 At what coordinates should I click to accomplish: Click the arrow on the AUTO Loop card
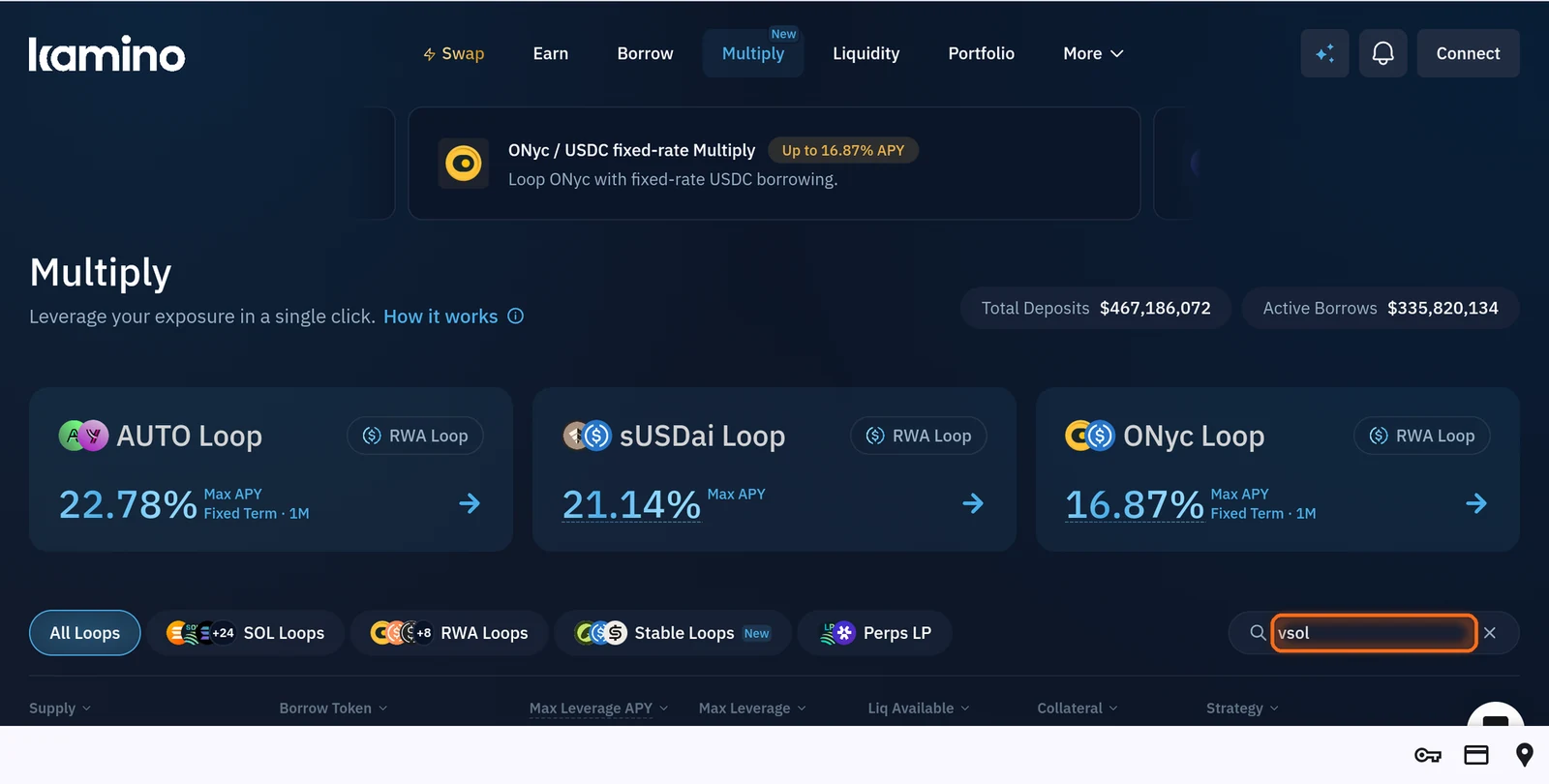(470, 503)
